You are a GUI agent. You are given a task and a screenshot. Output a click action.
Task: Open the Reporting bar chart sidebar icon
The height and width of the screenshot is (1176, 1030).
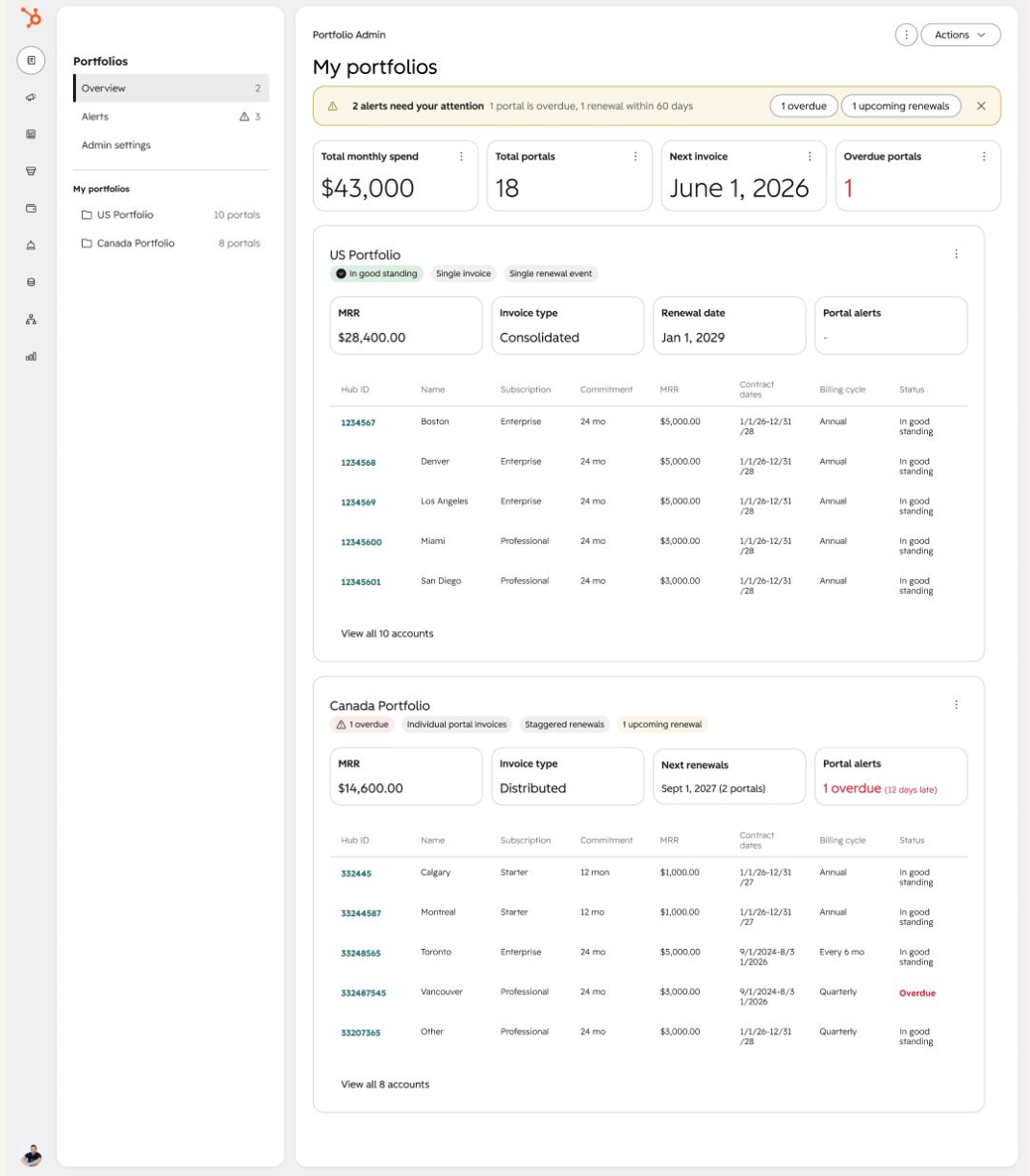31,356
